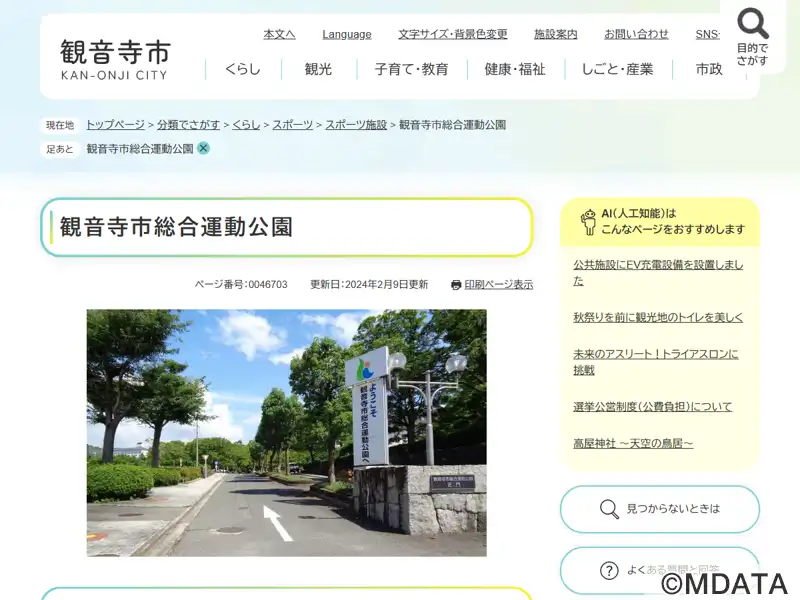The height and width of the screenshot is (600, 800).
Task: Click the トップページ breadcrumb link
Action: pos(115,125)
